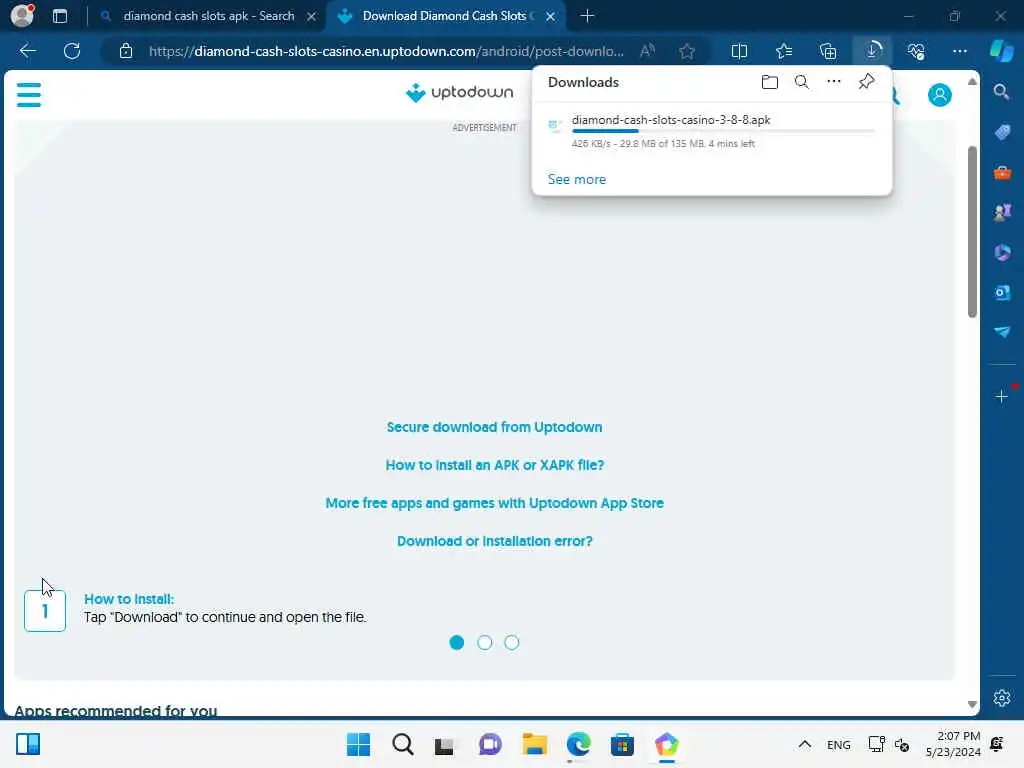This screenshot has width=1024, height=768.
Task: Select the second carousel dot
Action: 485,643
